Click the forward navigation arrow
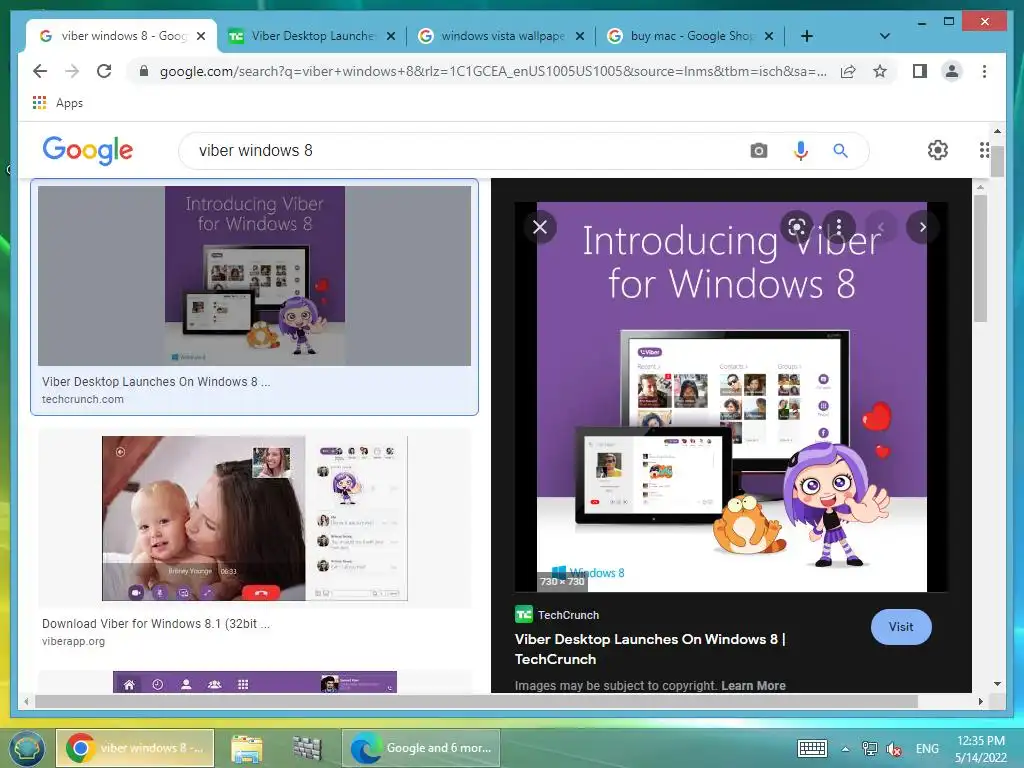The height and width of the screenshot is (768, 1024). [72, 71]
